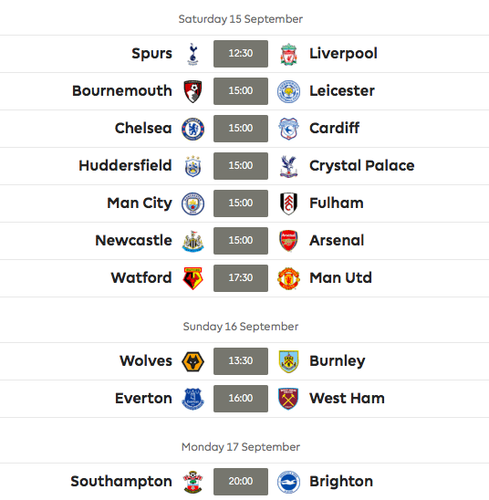Open the Huddersfield team name link
Image resolution: width=489 pixels, height=500 pixels.
point(125,166)
